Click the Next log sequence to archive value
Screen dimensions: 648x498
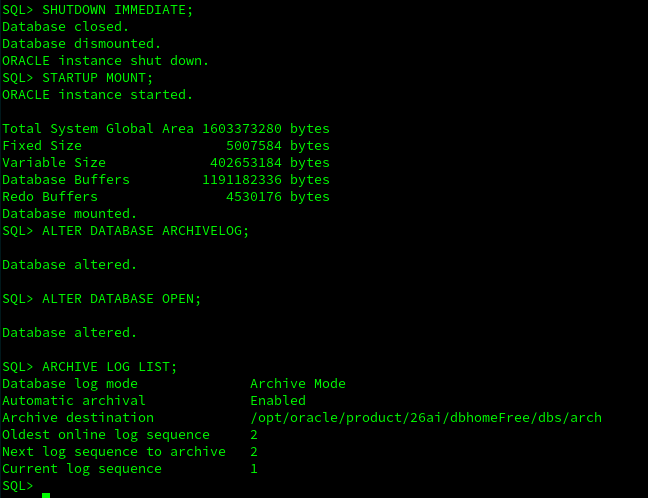254,452
